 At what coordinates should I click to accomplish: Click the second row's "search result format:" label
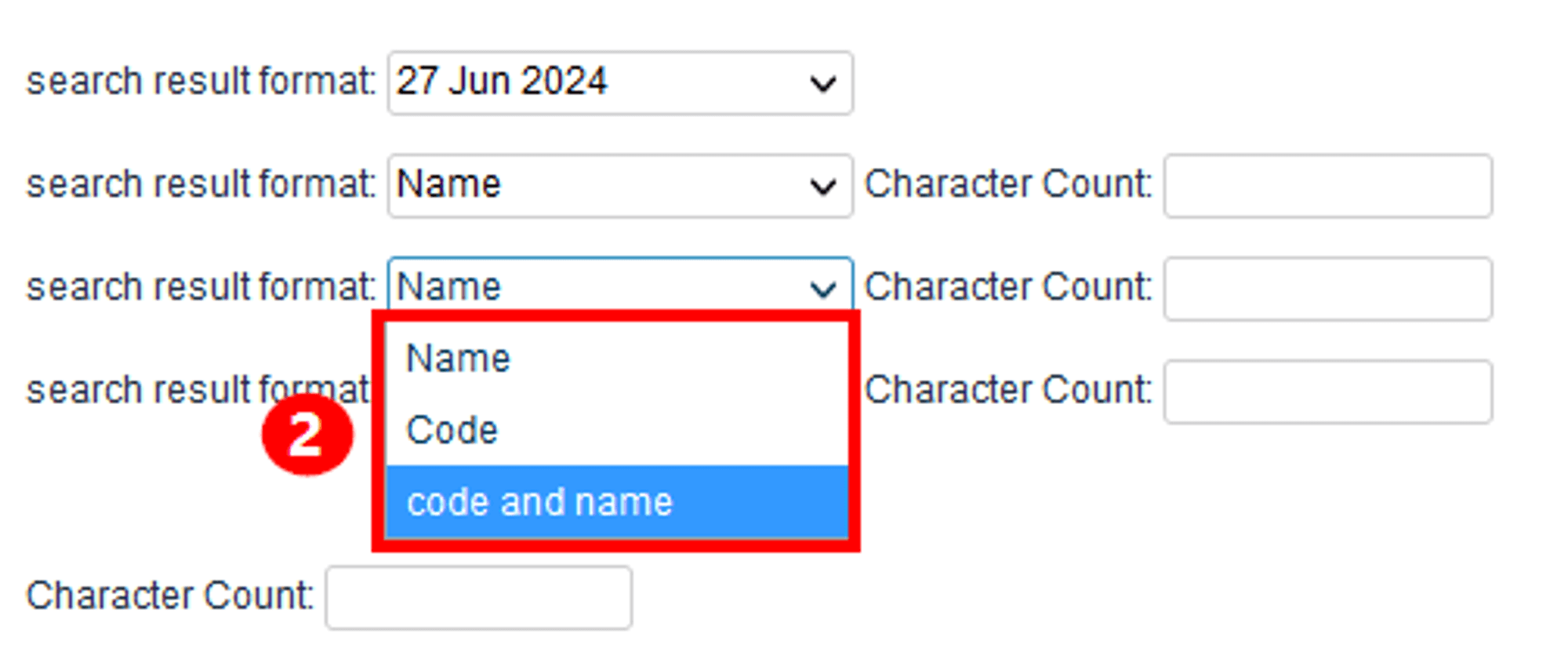(x=201, y=184)
